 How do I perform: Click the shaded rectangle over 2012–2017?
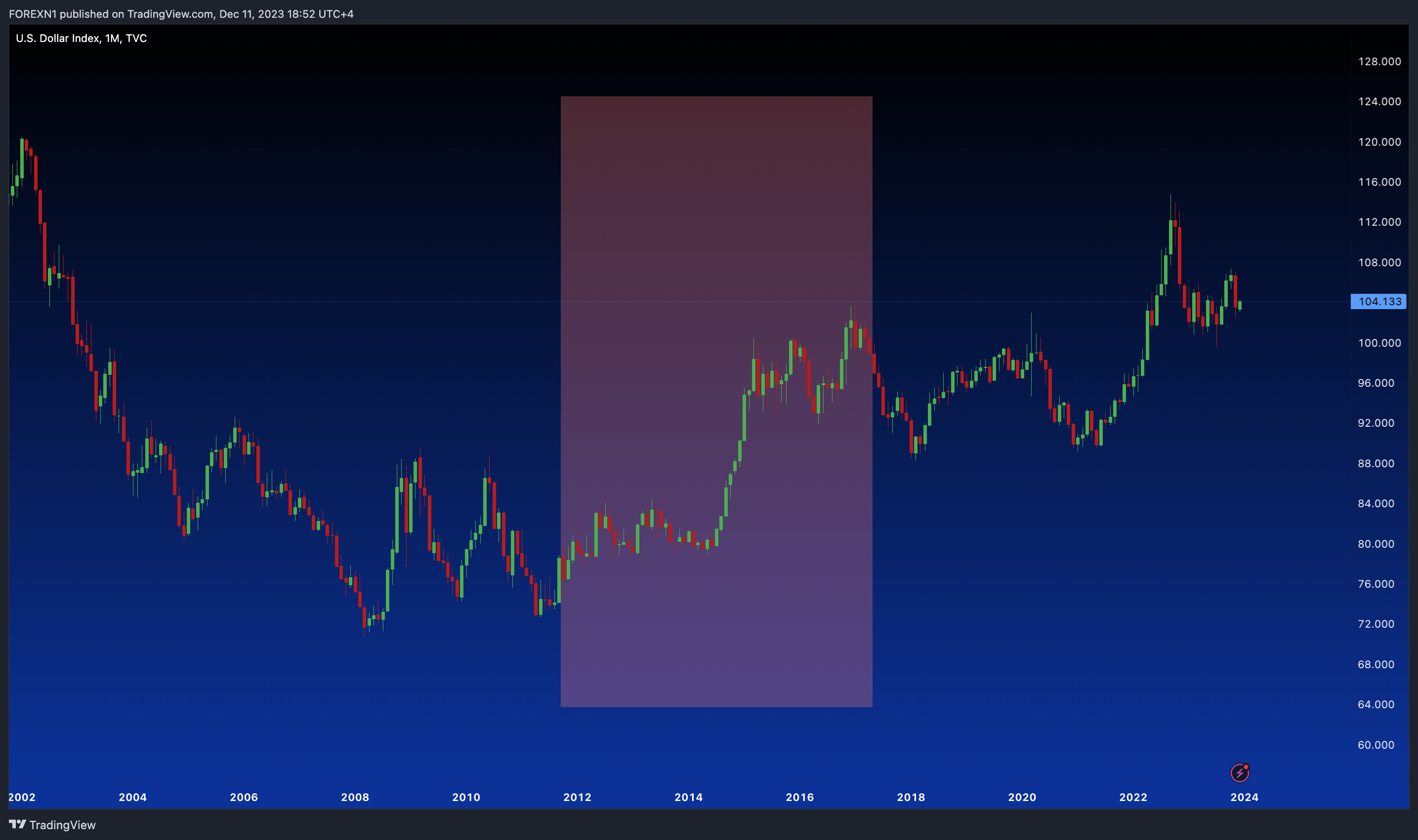pos(716,401)
